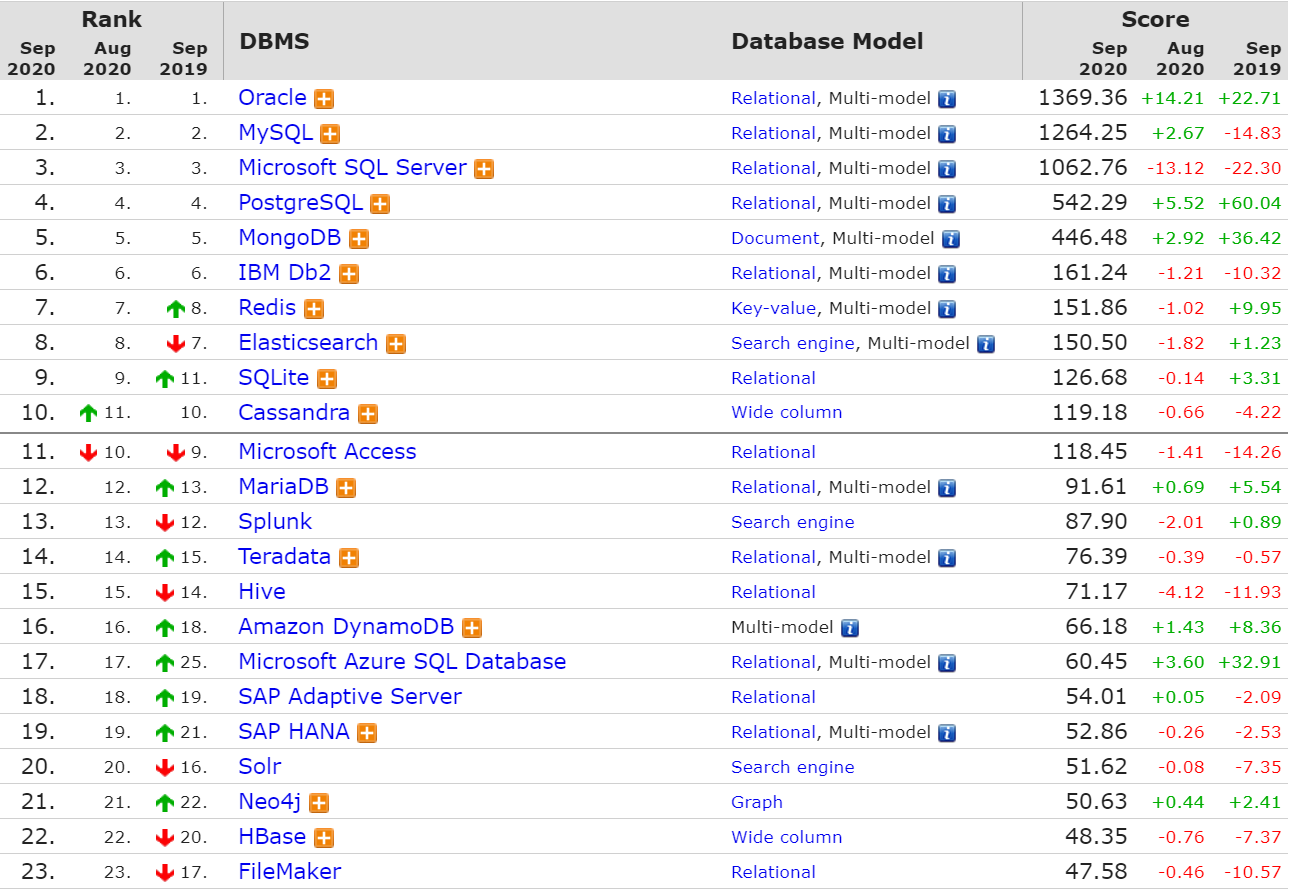Click the plus icon beside Amazon DynamoDB
This screenshot has height=889, width=1289.
pyautogui.click(x=472, y=628)
